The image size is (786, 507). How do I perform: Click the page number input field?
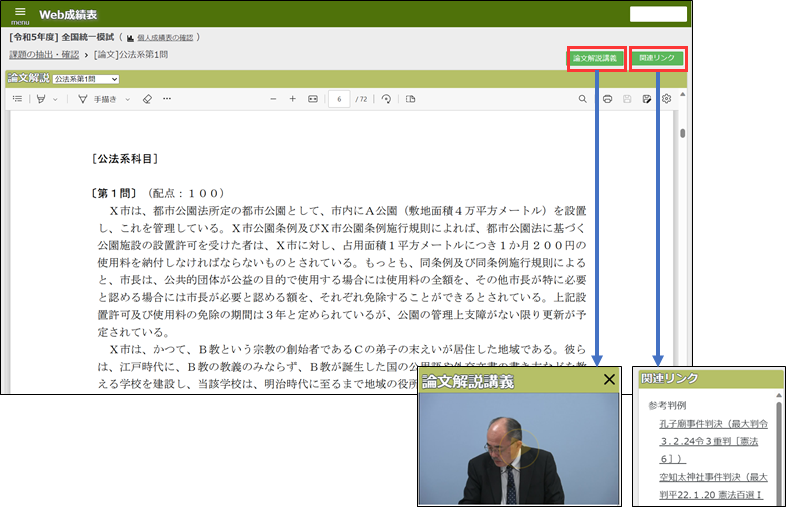(x=340, y=99)
